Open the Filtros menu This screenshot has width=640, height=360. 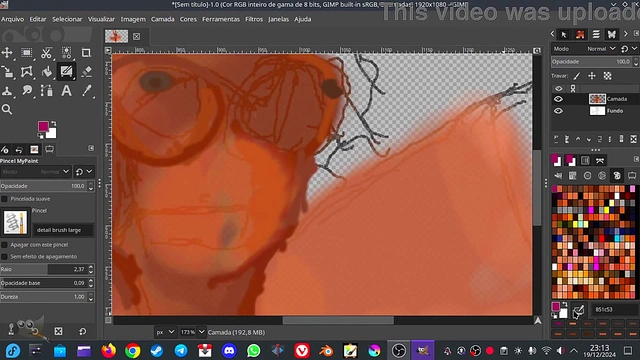(254, 19)
